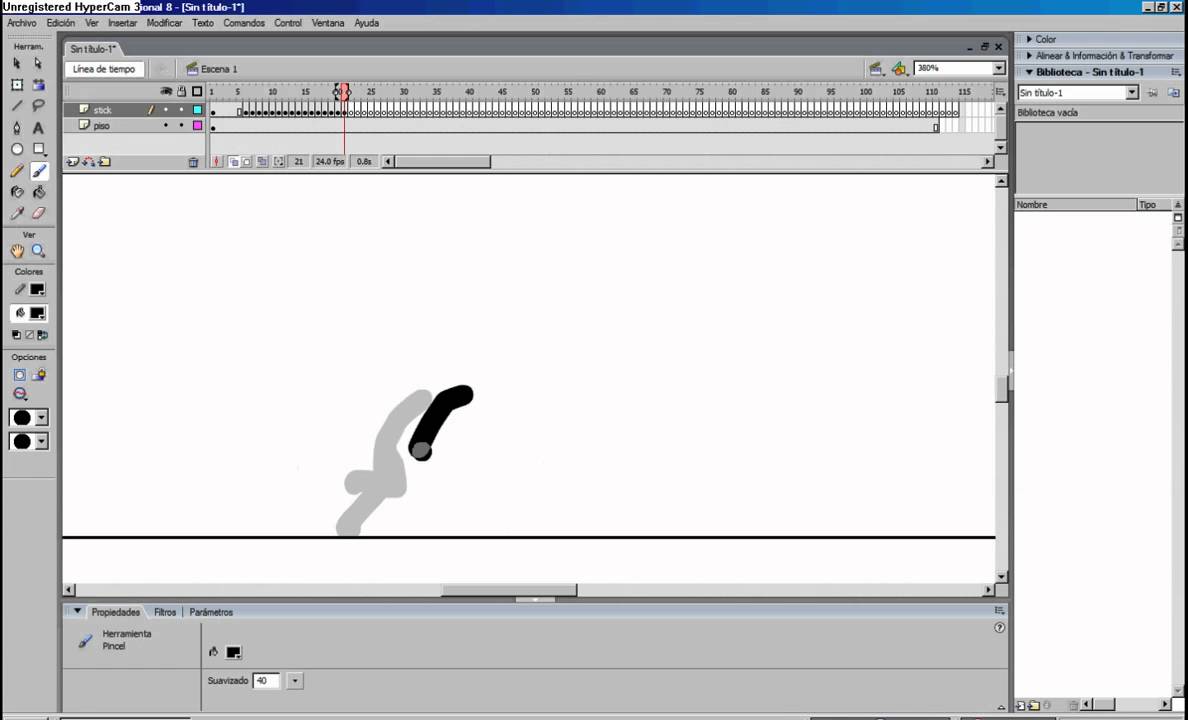Open fill color swatch in toolbox
Viewport: 1188px width, 720px height.
click(37, 313)
